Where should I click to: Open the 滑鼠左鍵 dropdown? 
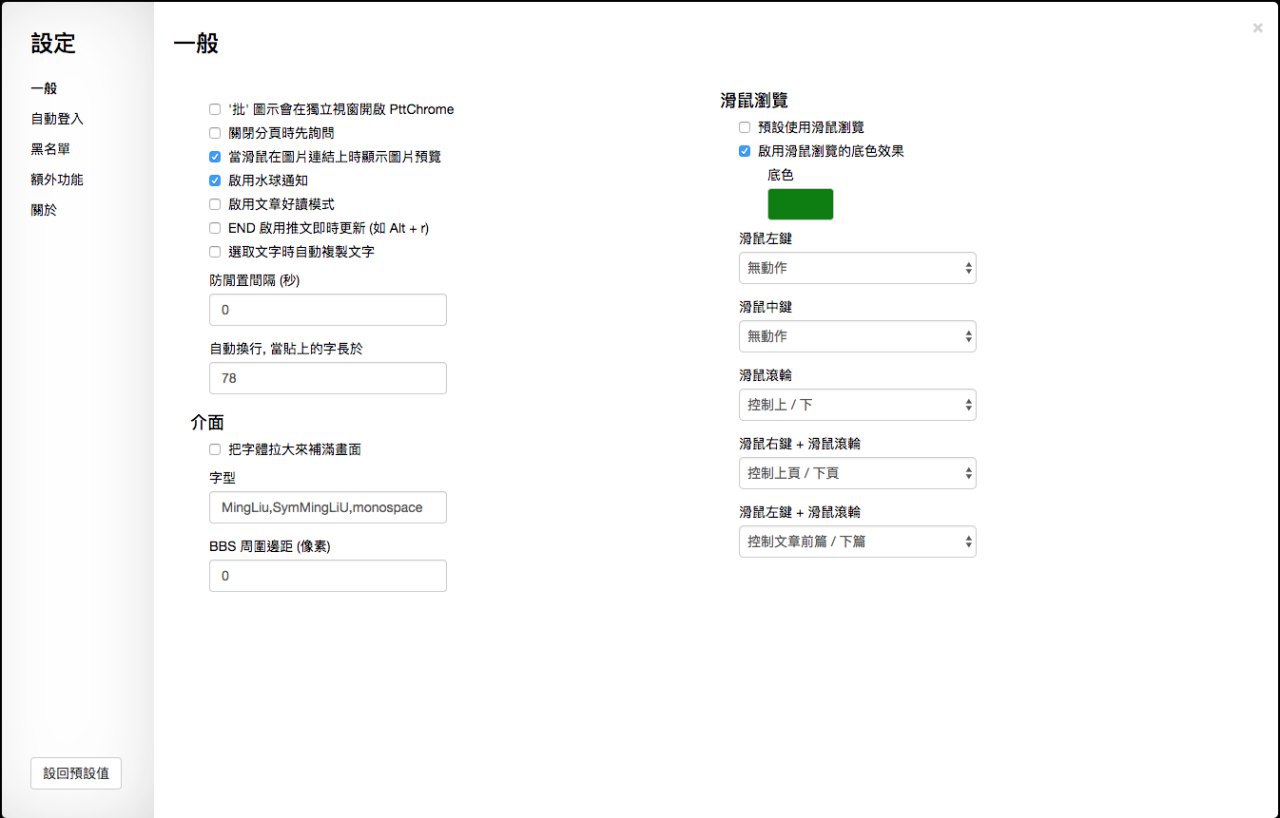coord(857,268)
